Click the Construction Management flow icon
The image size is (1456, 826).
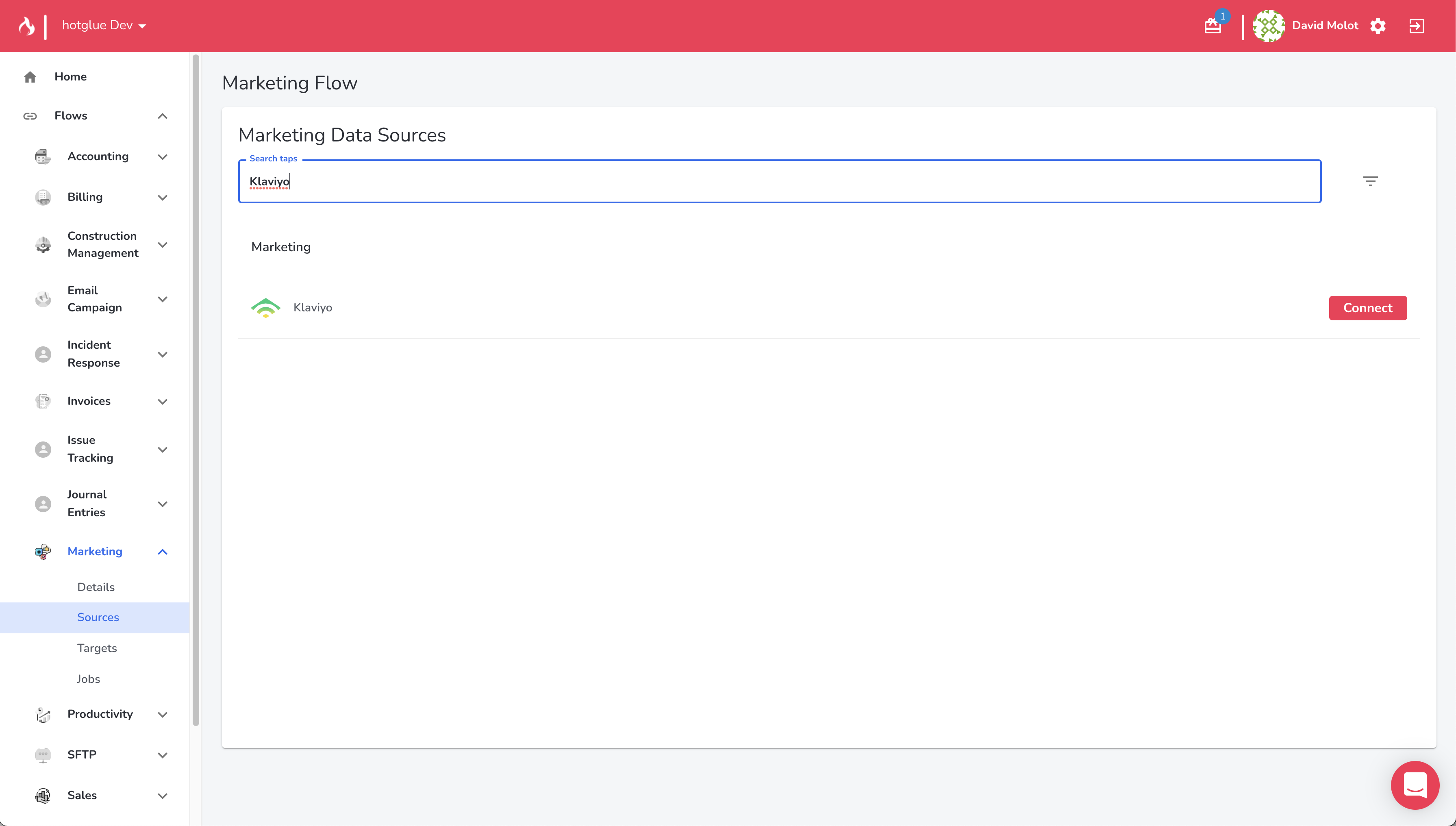(x=43, y=245)
